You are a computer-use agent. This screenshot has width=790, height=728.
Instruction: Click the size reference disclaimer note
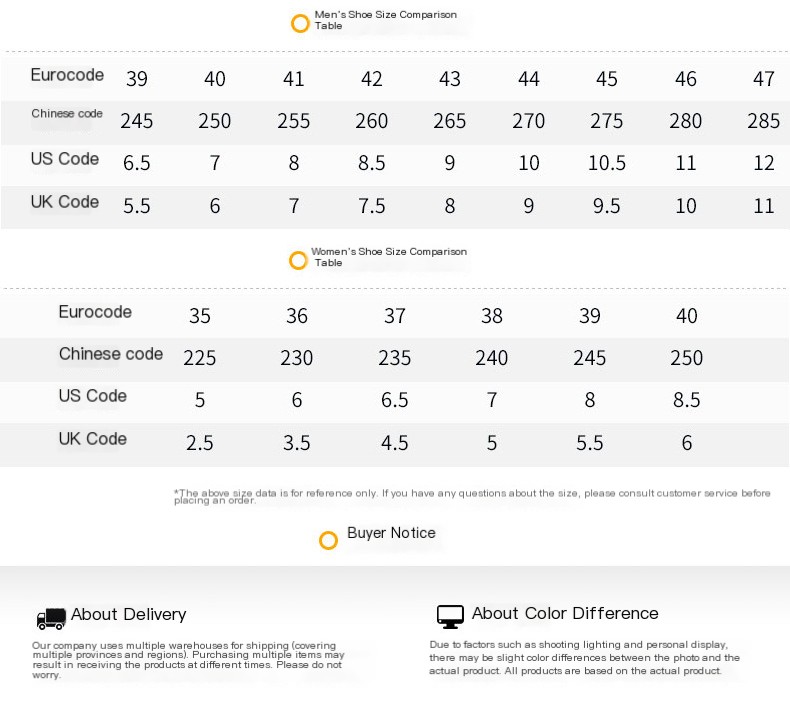[472, 496]
